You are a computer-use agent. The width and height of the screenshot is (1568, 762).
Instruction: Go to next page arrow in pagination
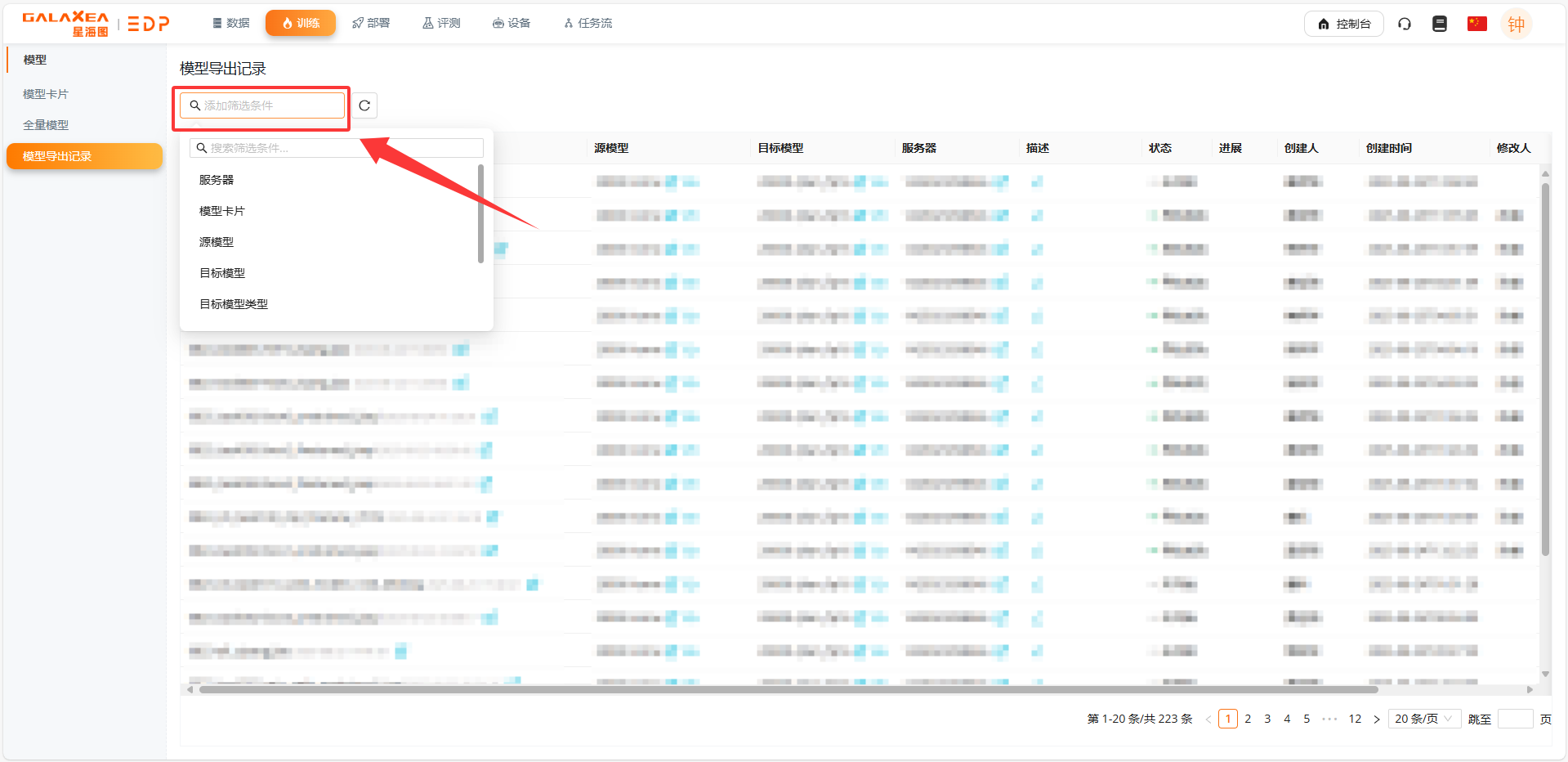point(1377,719)
